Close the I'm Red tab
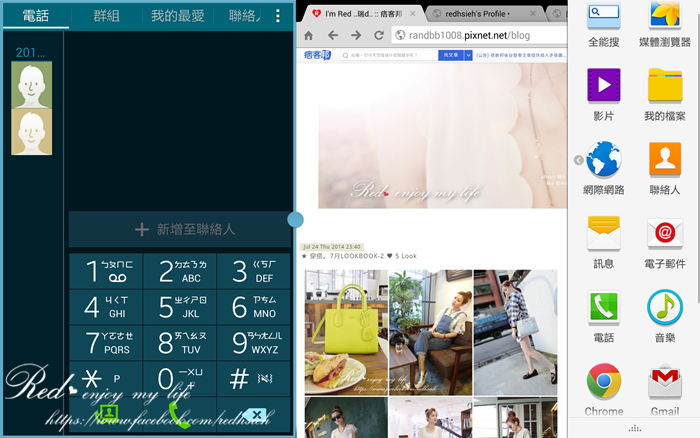 412,14
